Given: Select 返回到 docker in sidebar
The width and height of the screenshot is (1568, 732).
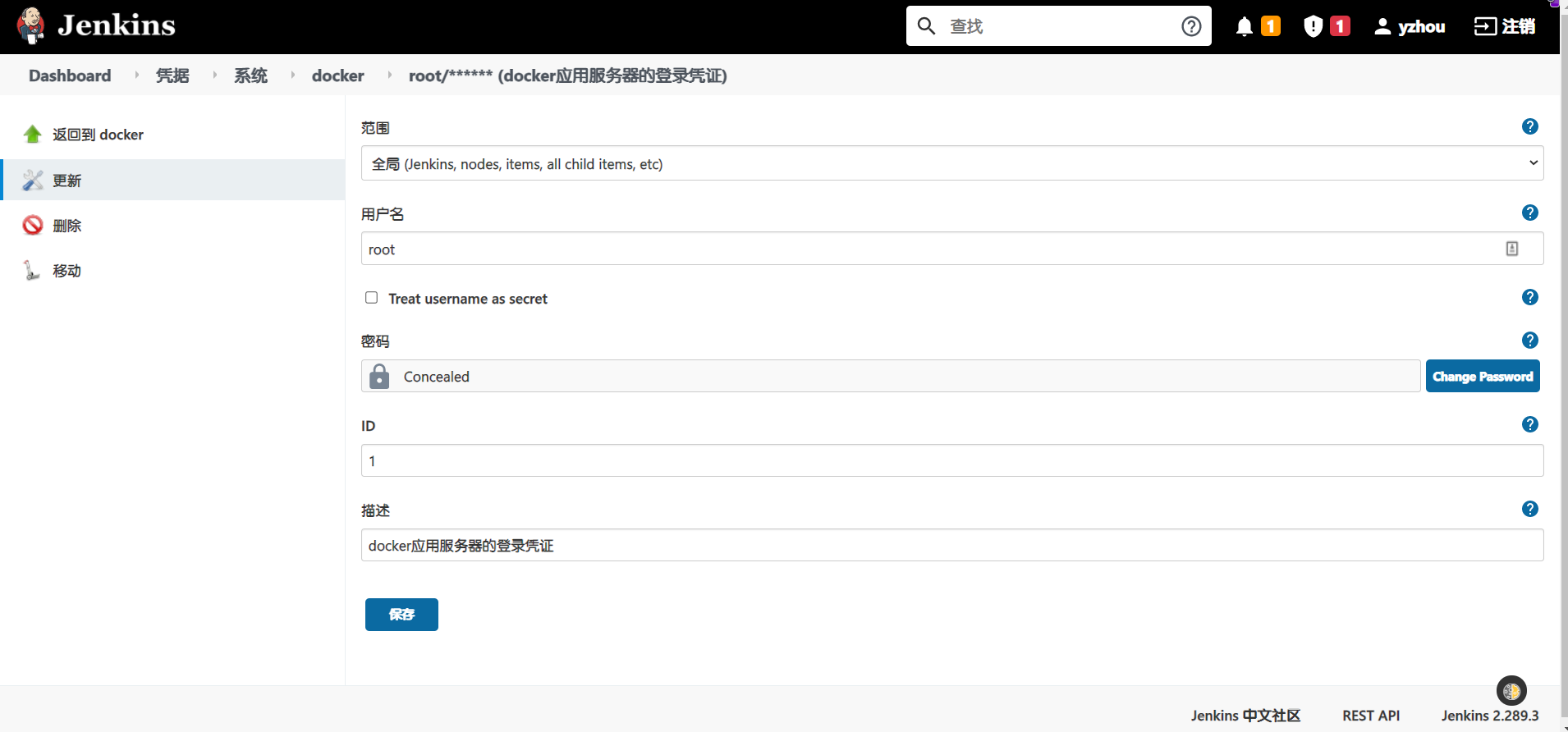Looking at the screenshot, I should [99, 135].
